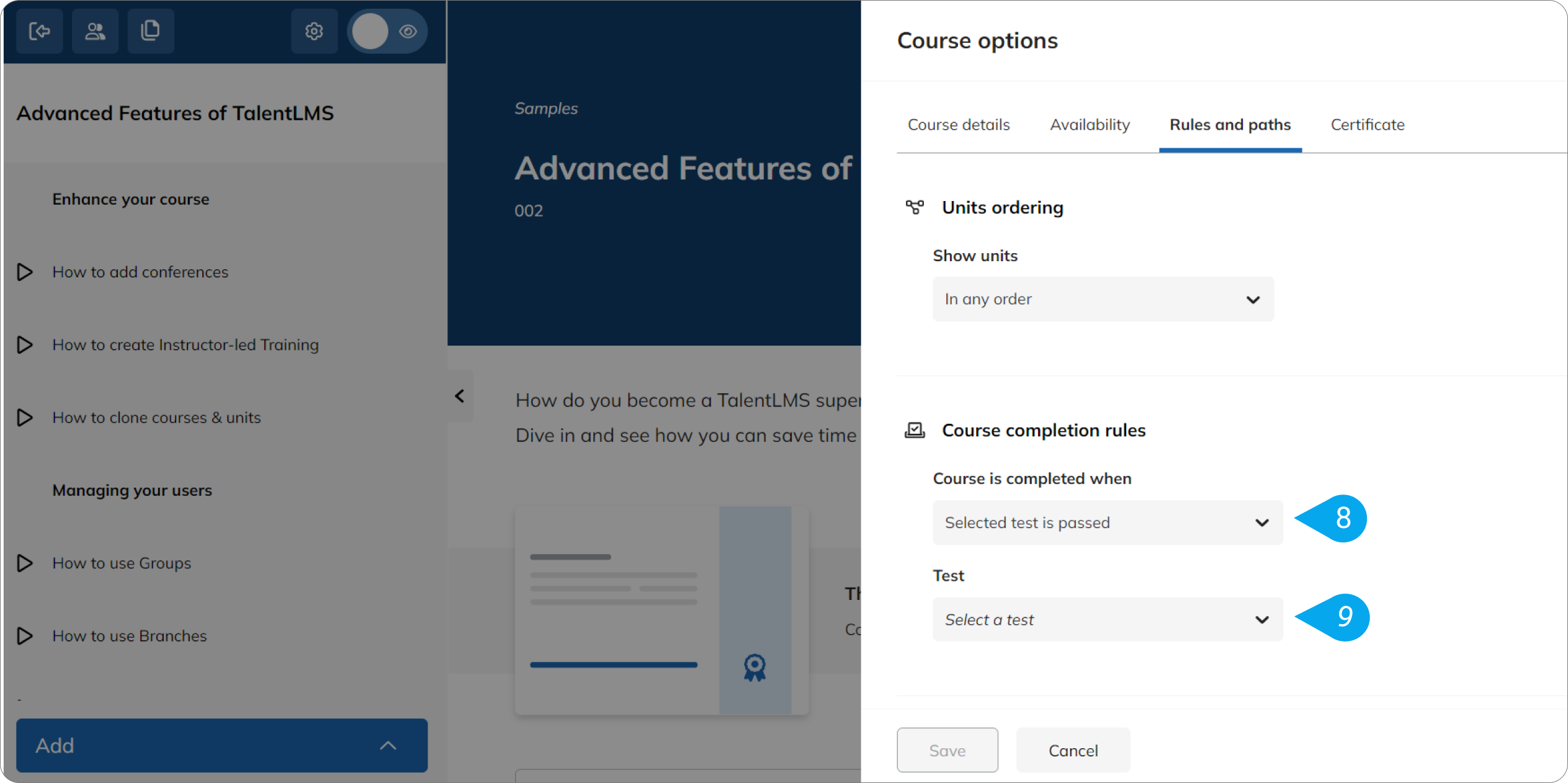Screen dimensions: 1568x783
Task: Click the clone course copy icon
Action: pos(150,31)
